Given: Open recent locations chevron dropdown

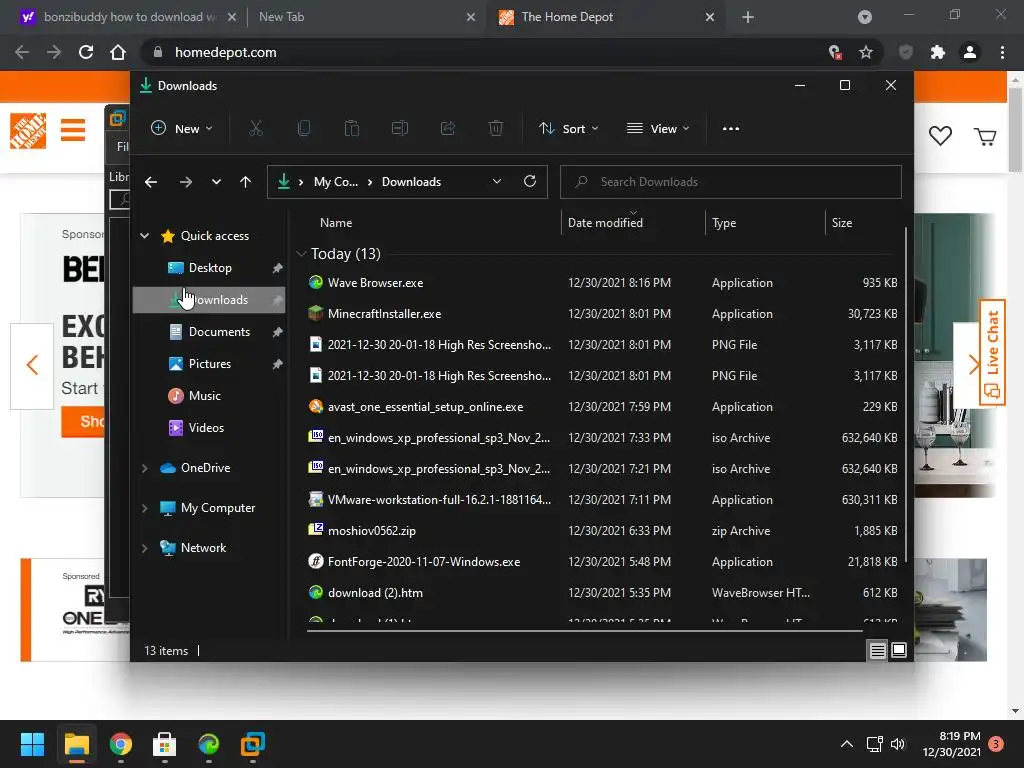Looking at the screenshot, I should [216, 182].
